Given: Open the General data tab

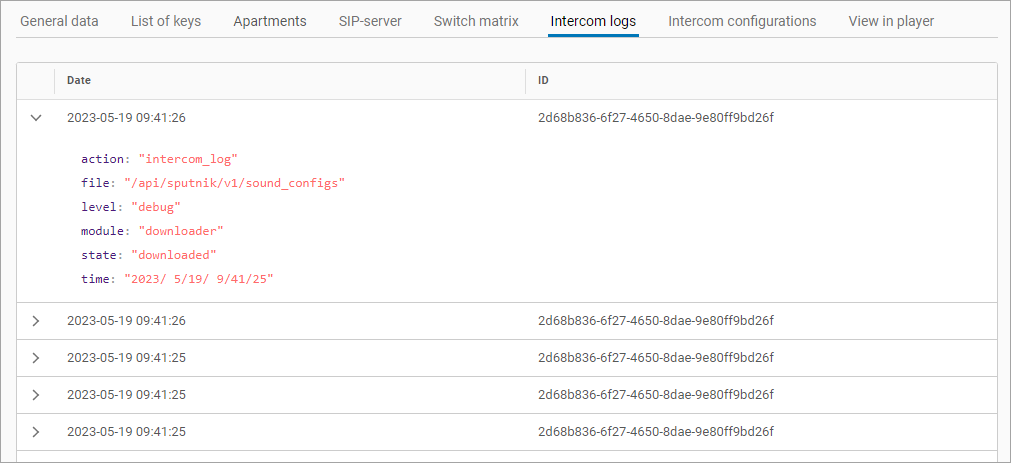Looking at the screenshot, I should 59,21.
